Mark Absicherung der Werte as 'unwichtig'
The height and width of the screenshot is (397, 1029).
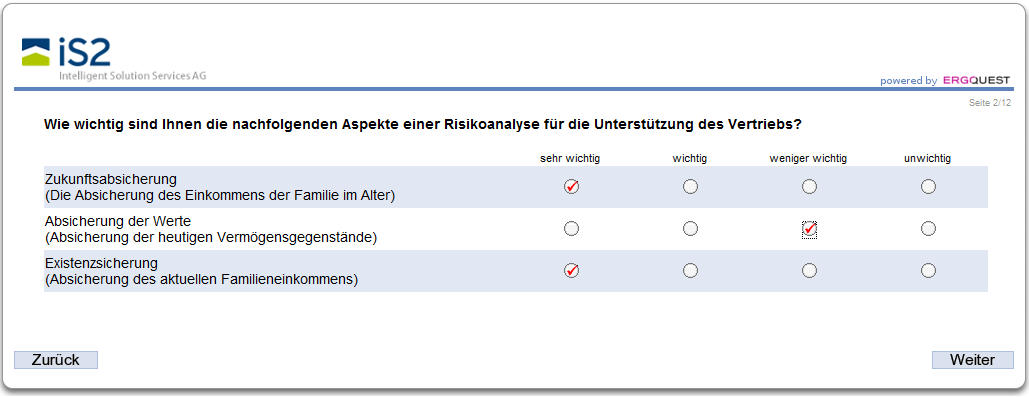point(928,228)
